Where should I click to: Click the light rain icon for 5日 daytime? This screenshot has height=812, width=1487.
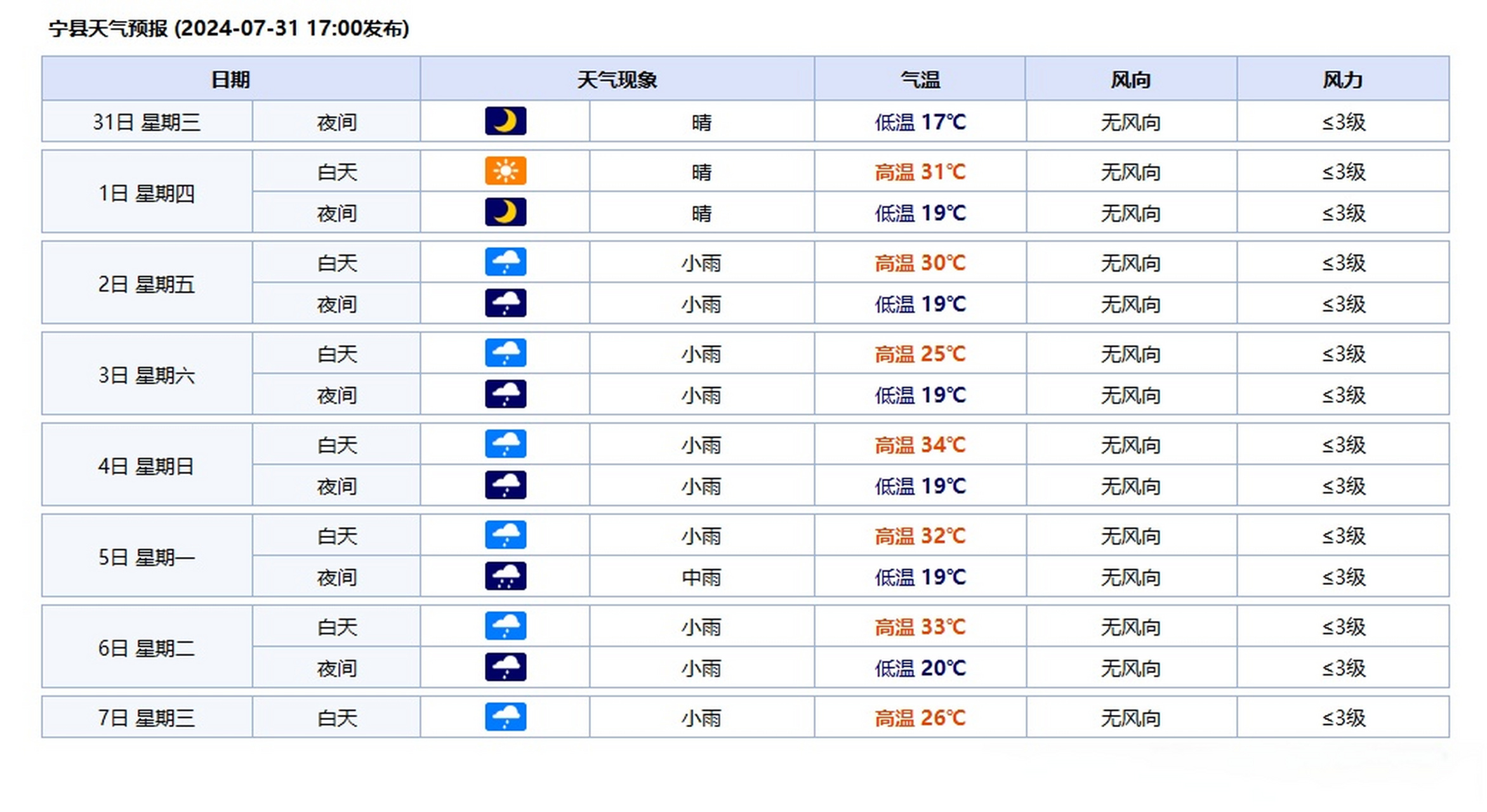click(x=505, y=535)
